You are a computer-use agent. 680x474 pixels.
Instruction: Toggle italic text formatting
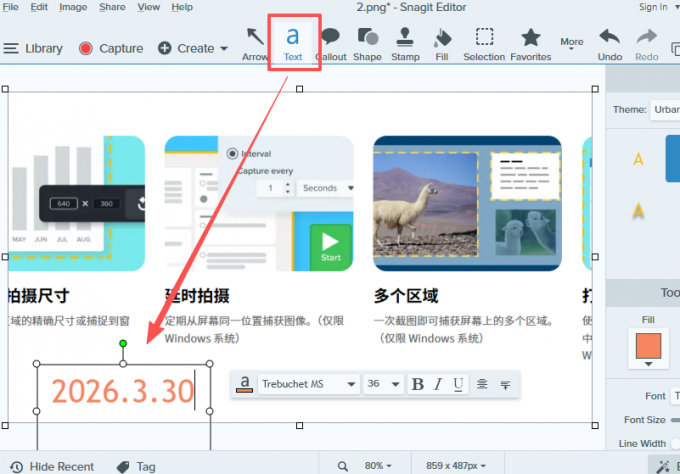click(x=438, y=384)
